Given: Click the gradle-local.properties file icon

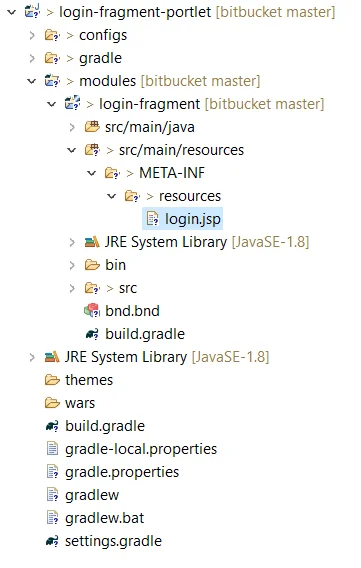Looking at the screenshot, I should (53, 449).
